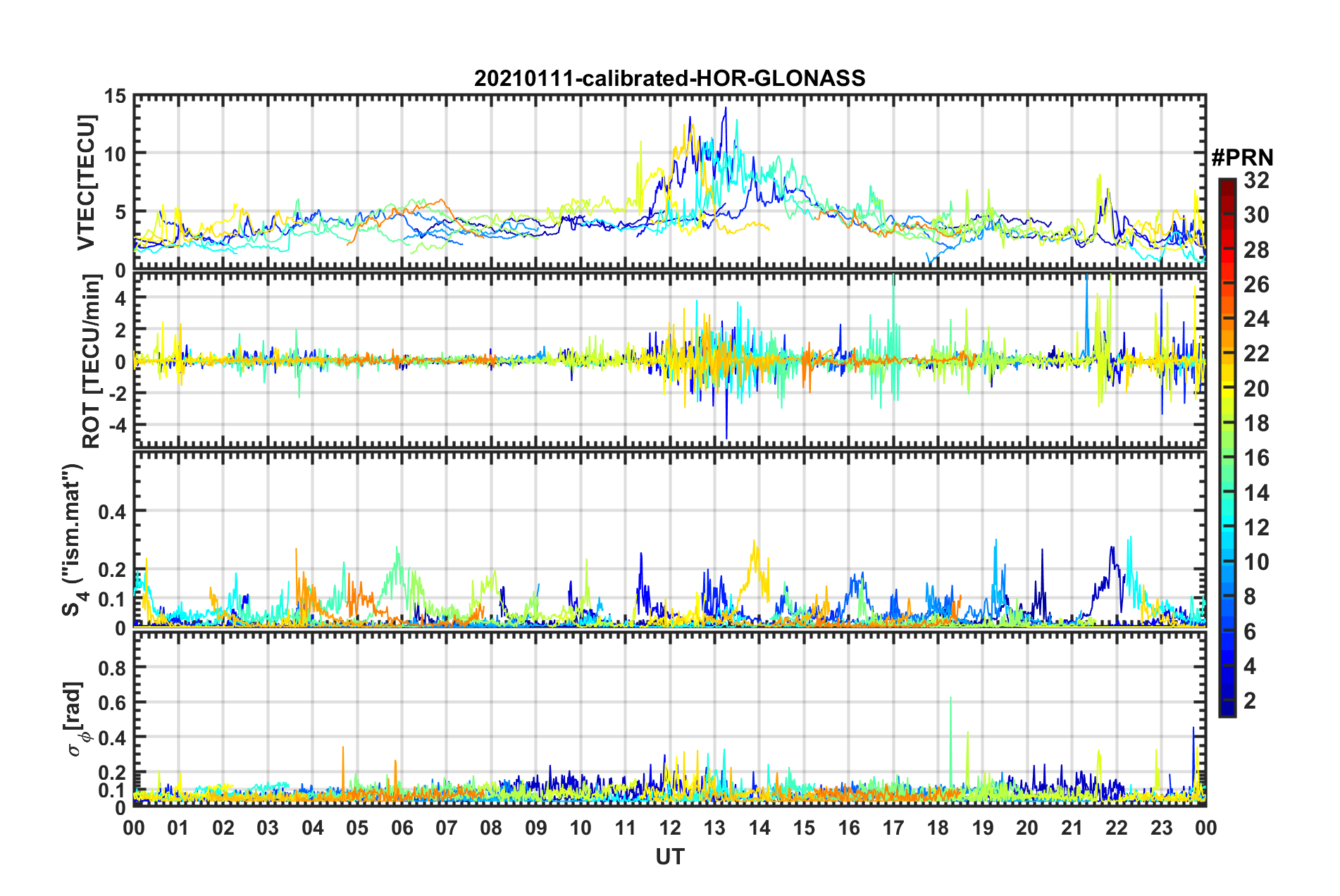1340x896 pixels.
Task: Select the 10 tick label on the VTEC axis
Action: click(x=114, y=154)
